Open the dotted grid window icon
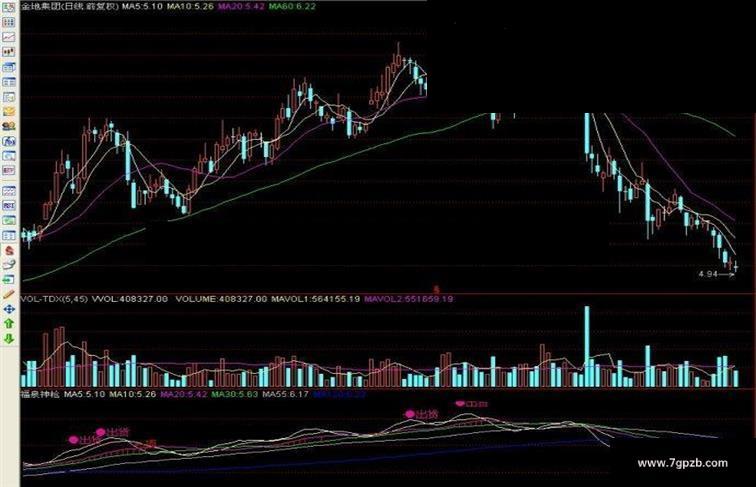This screenshot has height=487, width=756. click(9, 191)
